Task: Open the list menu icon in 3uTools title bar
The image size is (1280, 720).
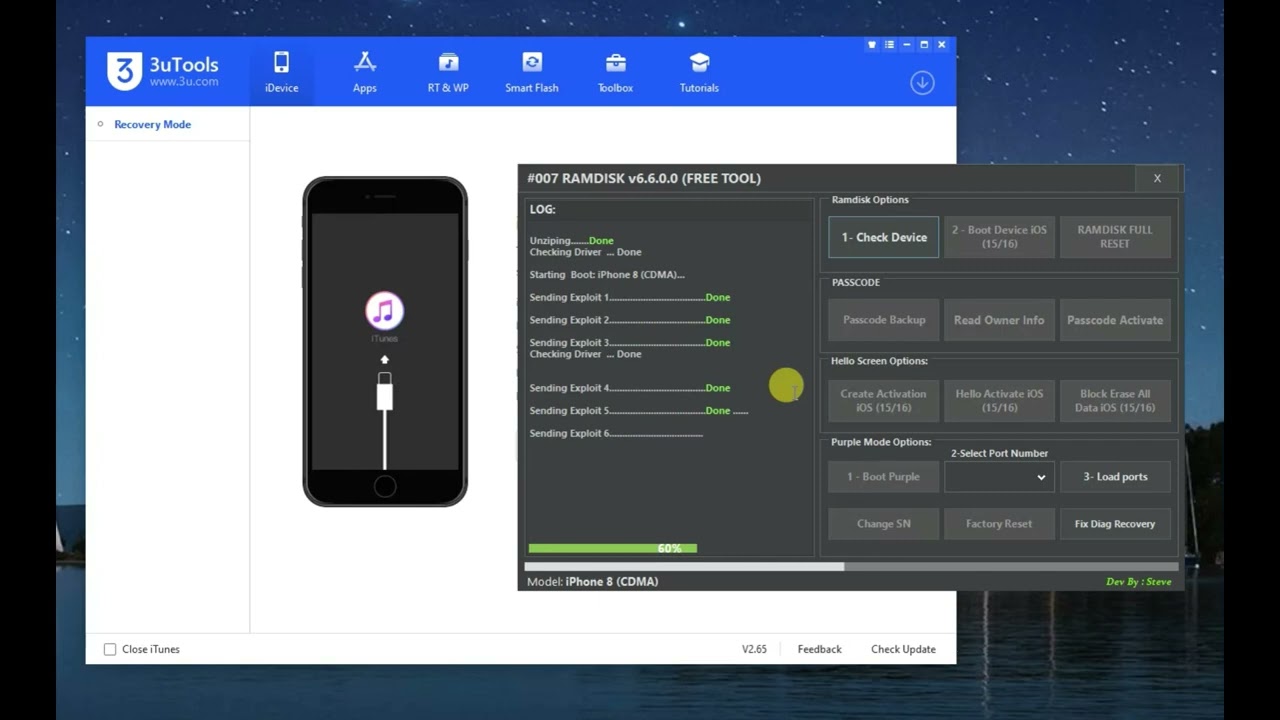Action: point(889,45)
